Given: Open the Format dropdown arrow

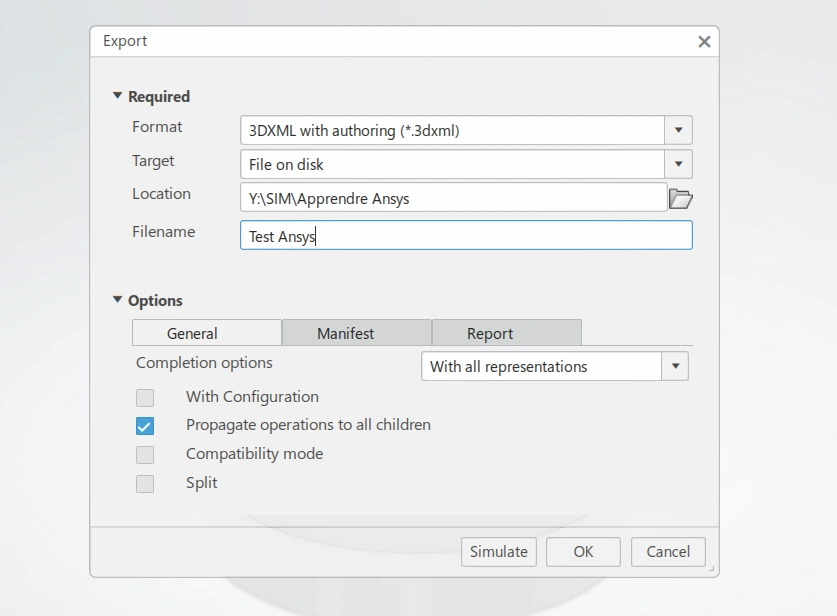Looking at the screenshot, I should pos(679,130).
